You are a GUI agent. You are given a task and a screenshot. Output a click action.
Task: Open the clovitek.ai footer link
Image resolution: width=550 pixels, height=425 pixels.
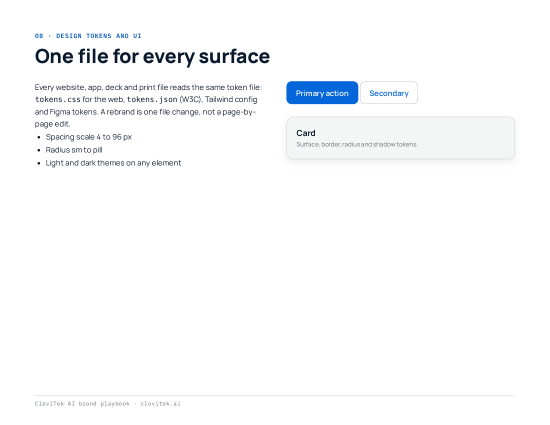point(161,404)
